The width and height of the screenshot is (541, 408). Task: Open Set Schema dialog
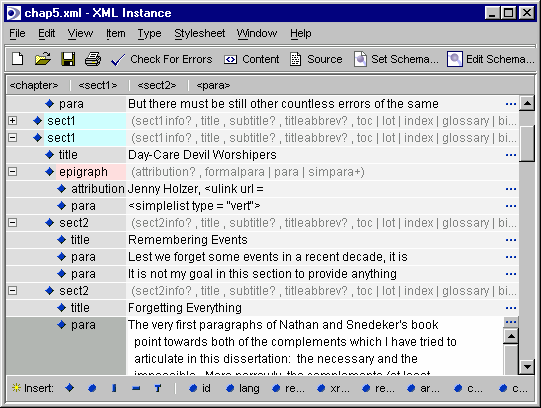(x=396, y=59)
